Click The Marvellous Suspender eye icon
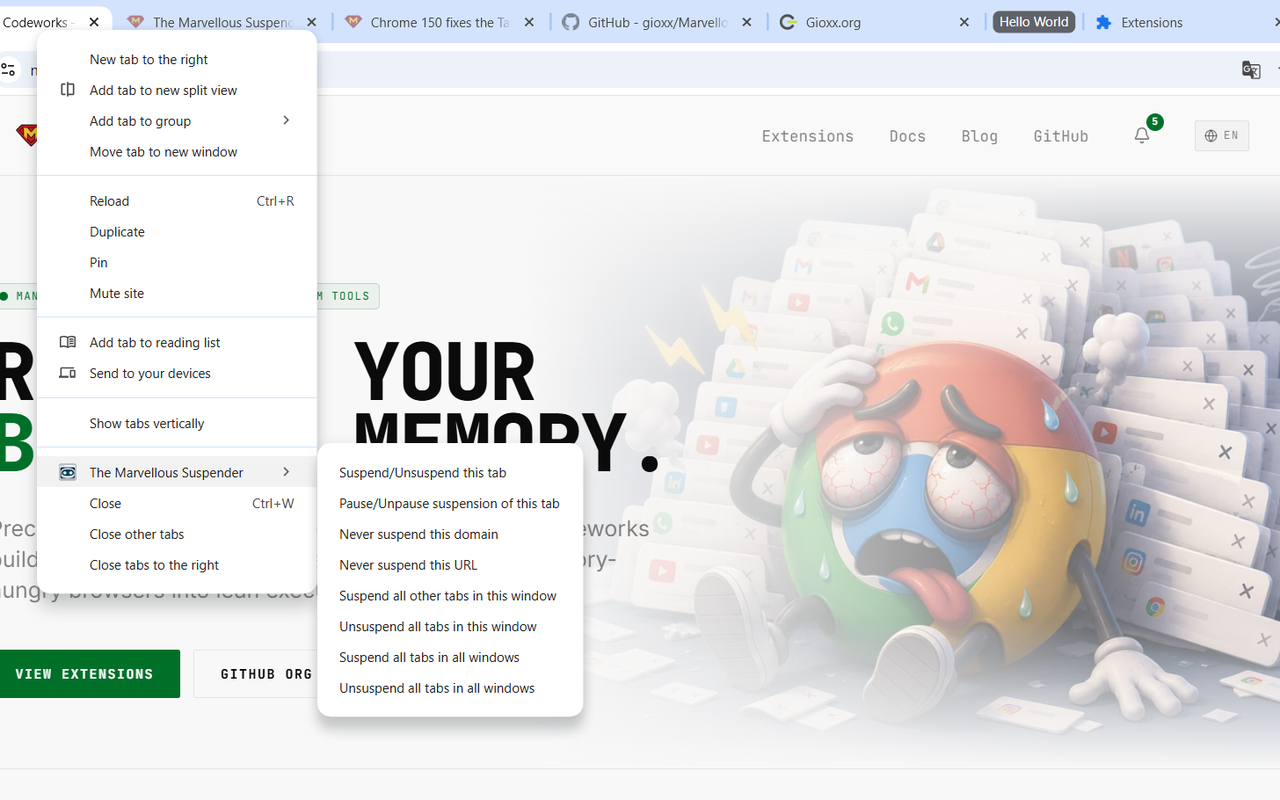This screenshot has height=800, width=1280. tap(68, 472)
